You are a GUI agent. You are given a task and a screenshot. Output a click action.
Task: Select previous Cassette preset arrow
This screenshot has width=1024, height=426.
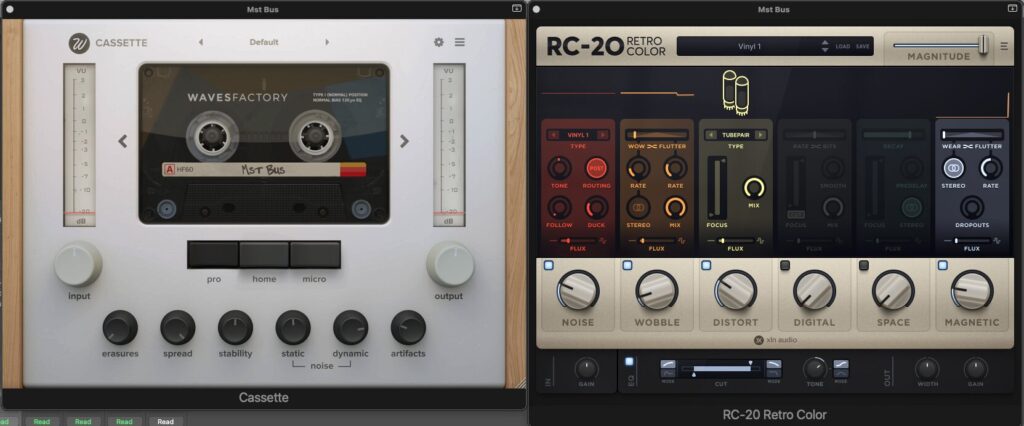[200, 42]
